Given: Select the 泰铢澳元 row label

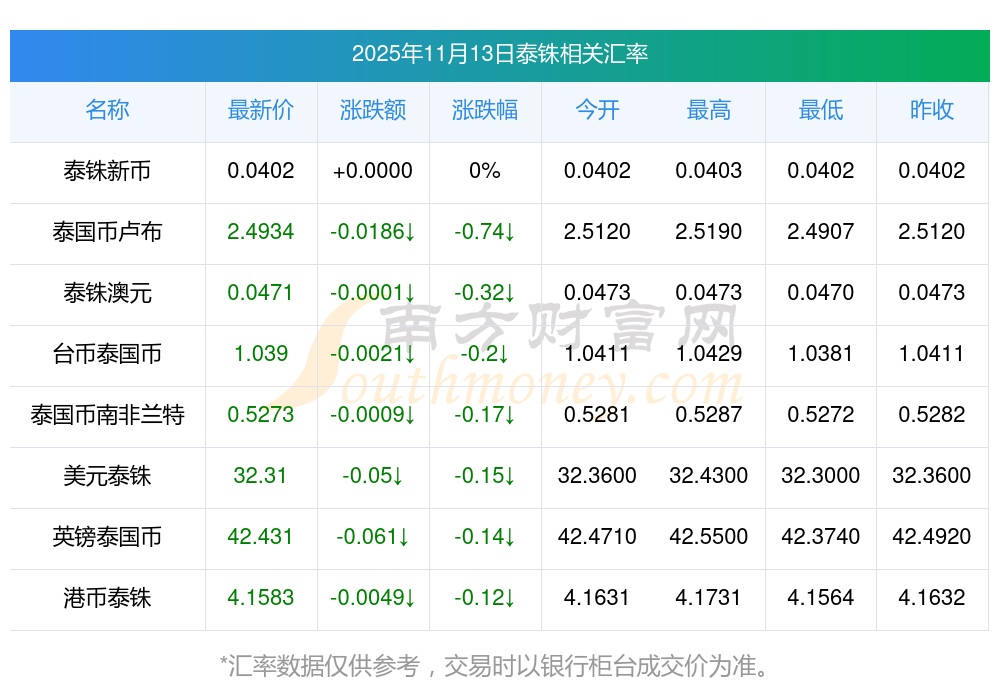Looking at the screenshot, I should (107, 293).
